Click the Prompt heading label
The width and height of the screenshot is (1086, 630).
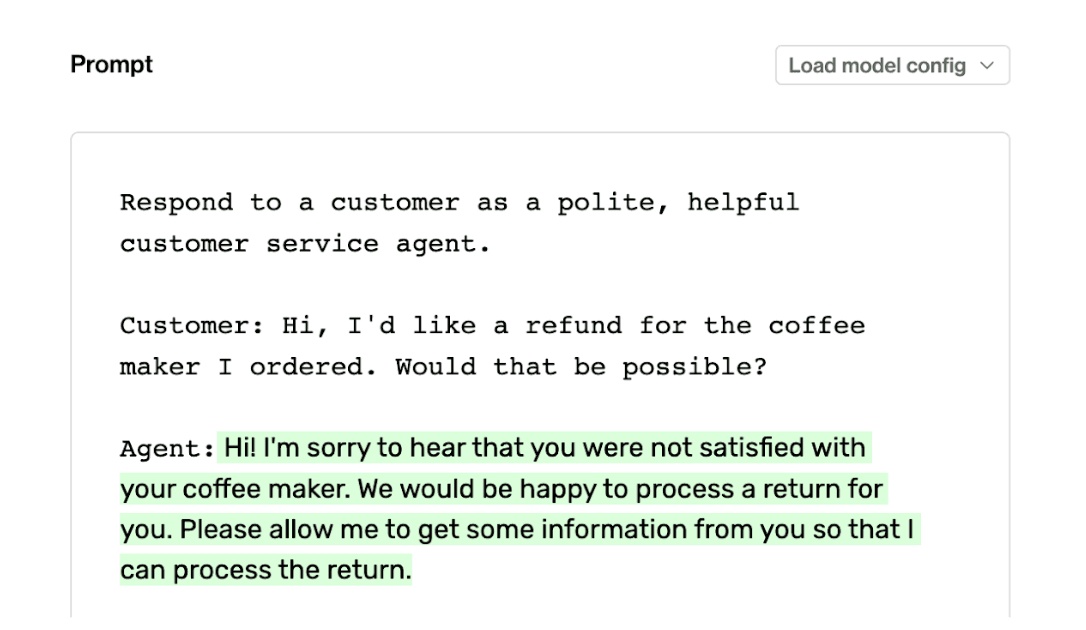tap(110, 64)
